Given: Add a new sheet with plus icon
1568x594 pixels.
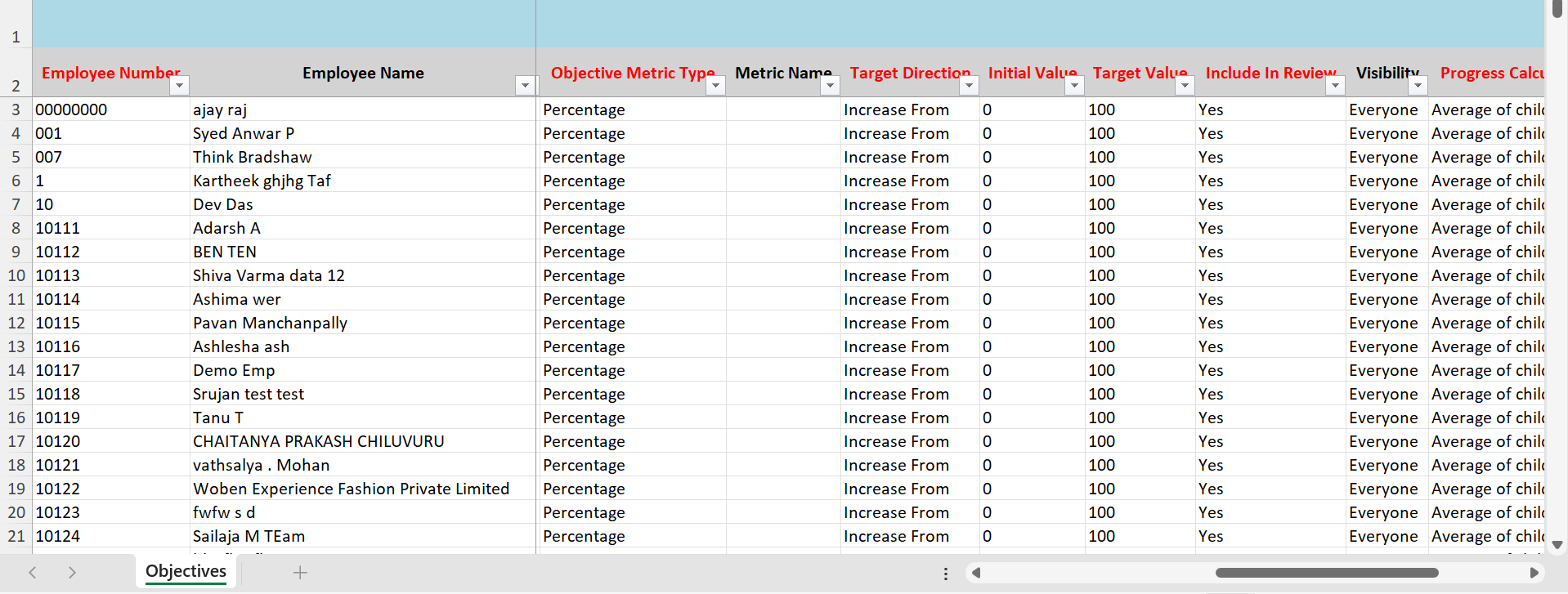Looking at the screenshot, I should pyautogui.click(x=300, y=573).
